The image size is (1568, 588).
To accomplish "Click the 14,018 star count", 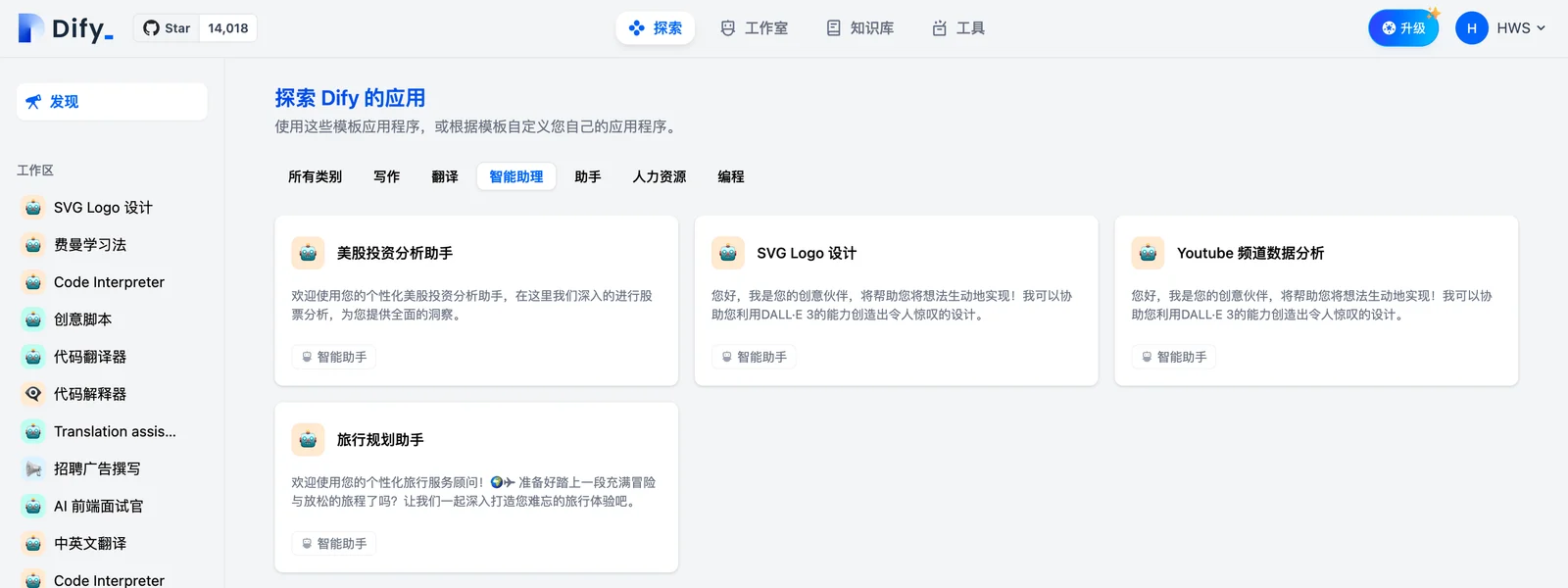I will click(228, 28).
